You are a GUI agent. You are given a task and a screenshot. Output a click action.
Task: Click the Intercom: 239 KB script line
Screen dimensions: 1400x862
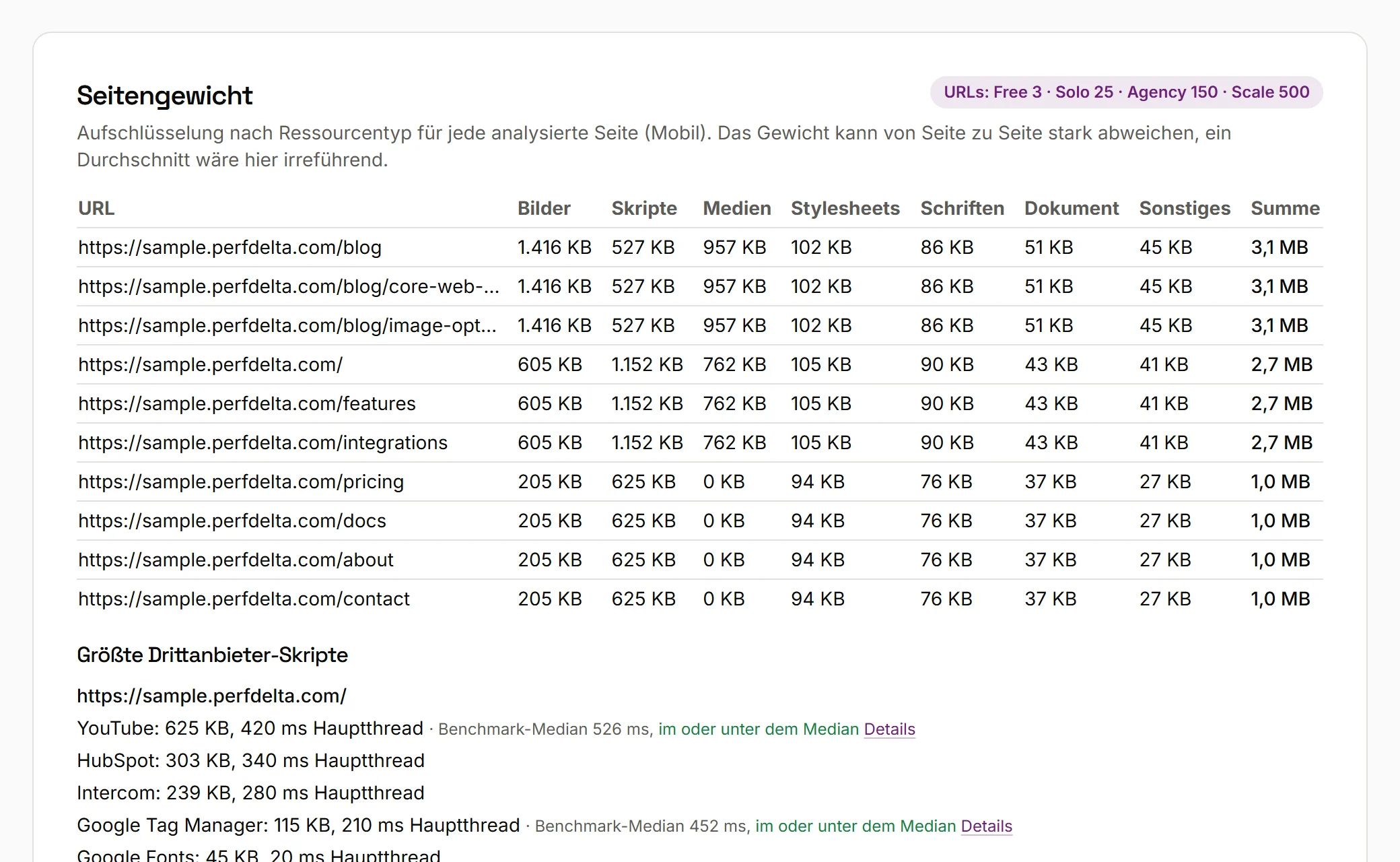[250, 793]
